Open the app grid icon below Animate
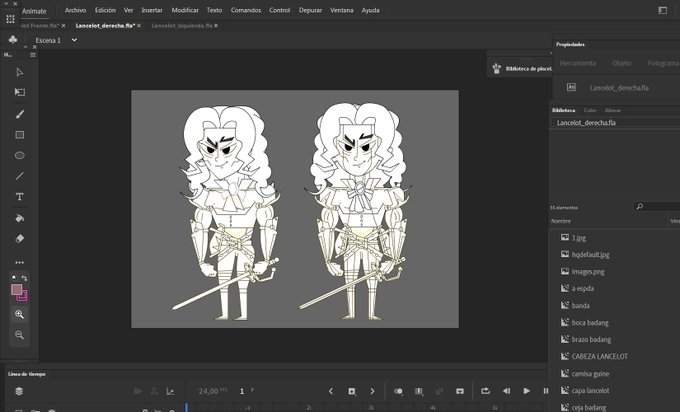680x412 pixels. 10,19
